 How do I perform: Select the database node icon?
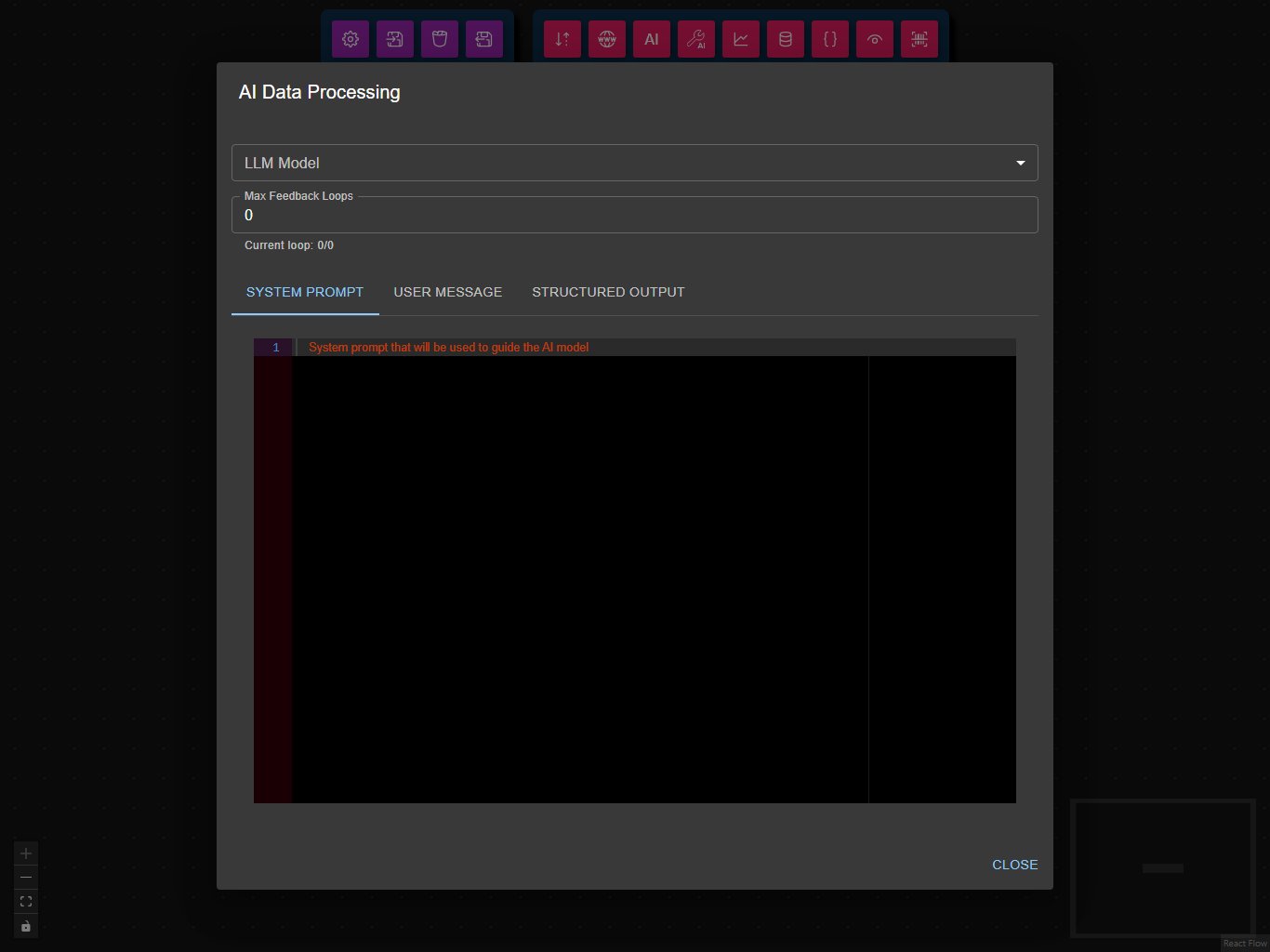pyautogui.click(x=786, y=39)
